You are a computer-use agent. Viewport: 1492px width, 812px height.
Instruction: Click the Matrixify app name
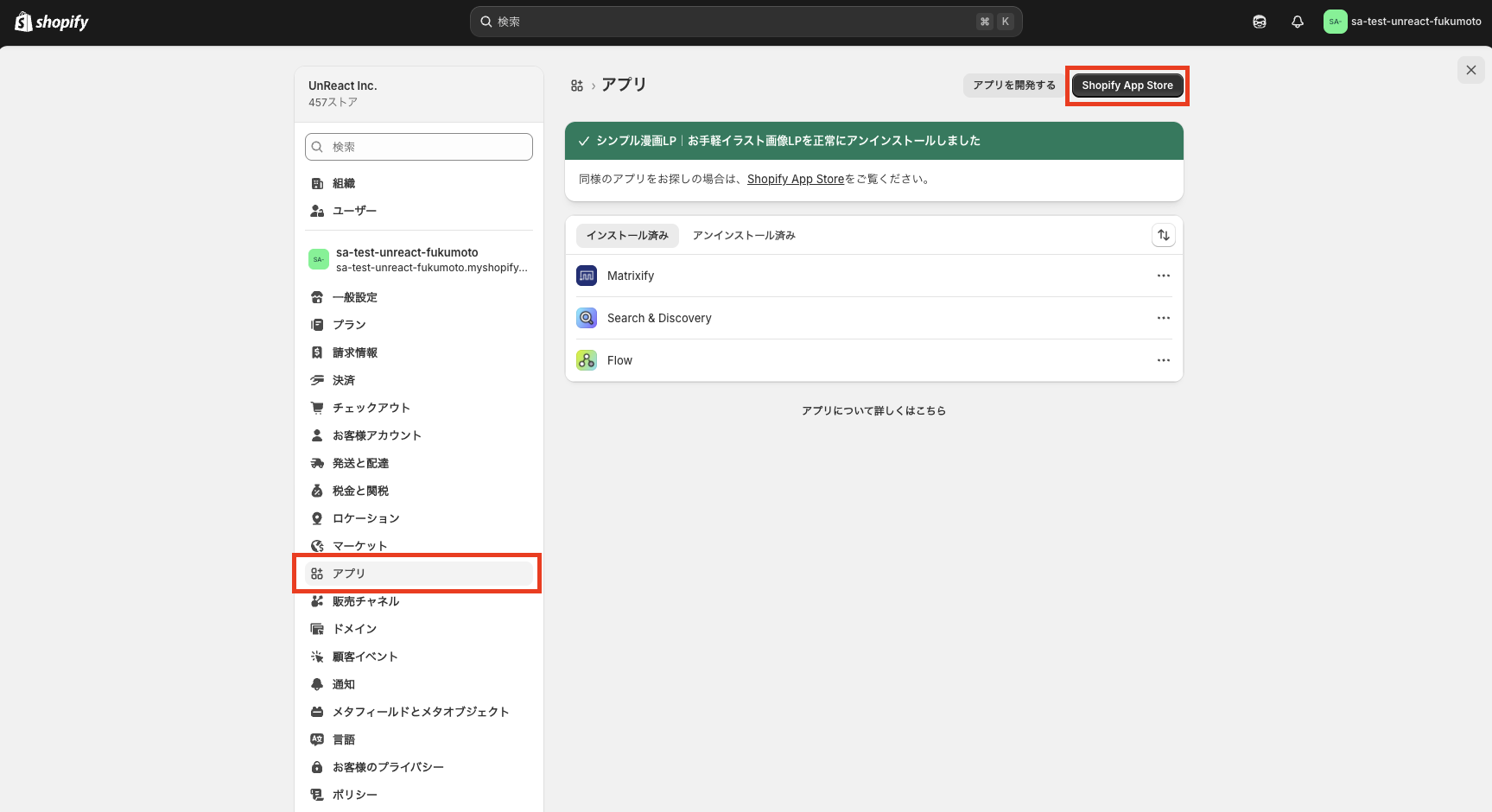coord(631,276)
